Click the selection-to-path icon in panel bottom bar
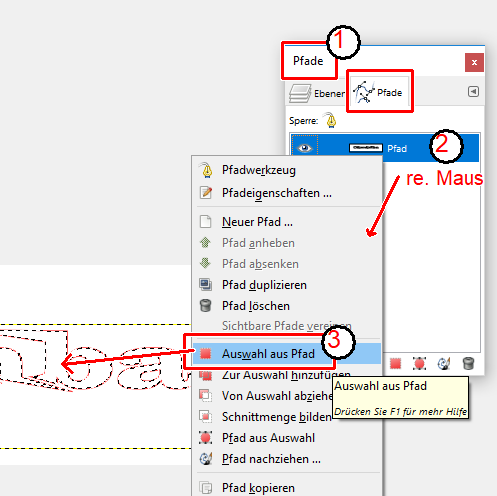 pyautogui.click(x=419, y=363)
